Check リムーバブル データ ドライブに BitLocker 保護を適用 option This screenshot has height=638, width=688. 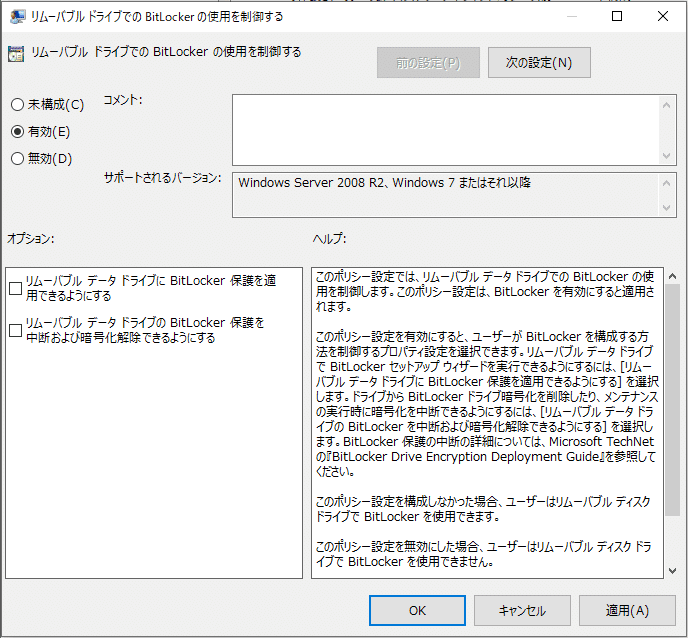(15, 288)
